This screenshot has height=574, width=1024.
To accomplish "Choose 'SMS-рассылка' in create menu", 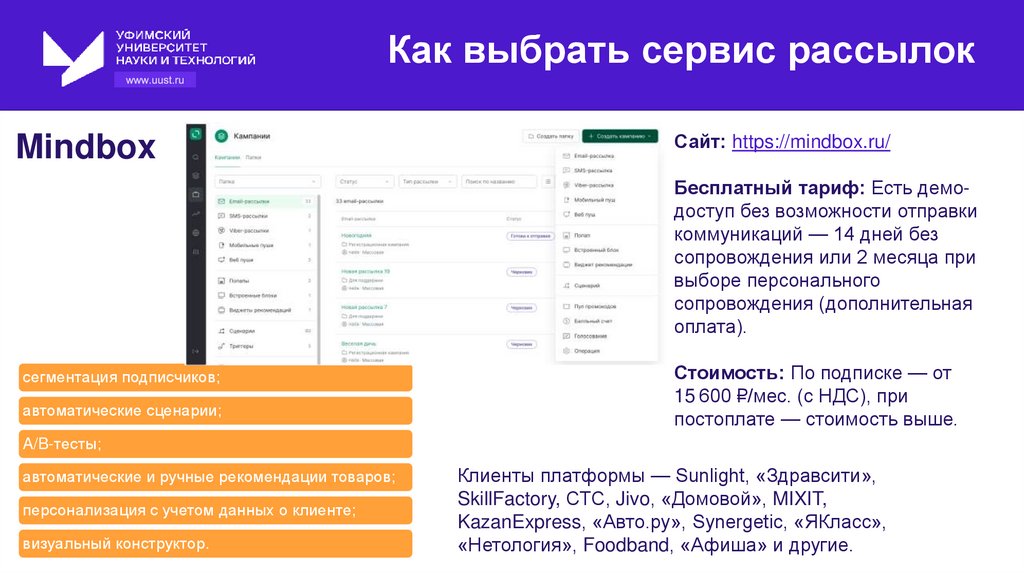I will click(x=606, y=170).
